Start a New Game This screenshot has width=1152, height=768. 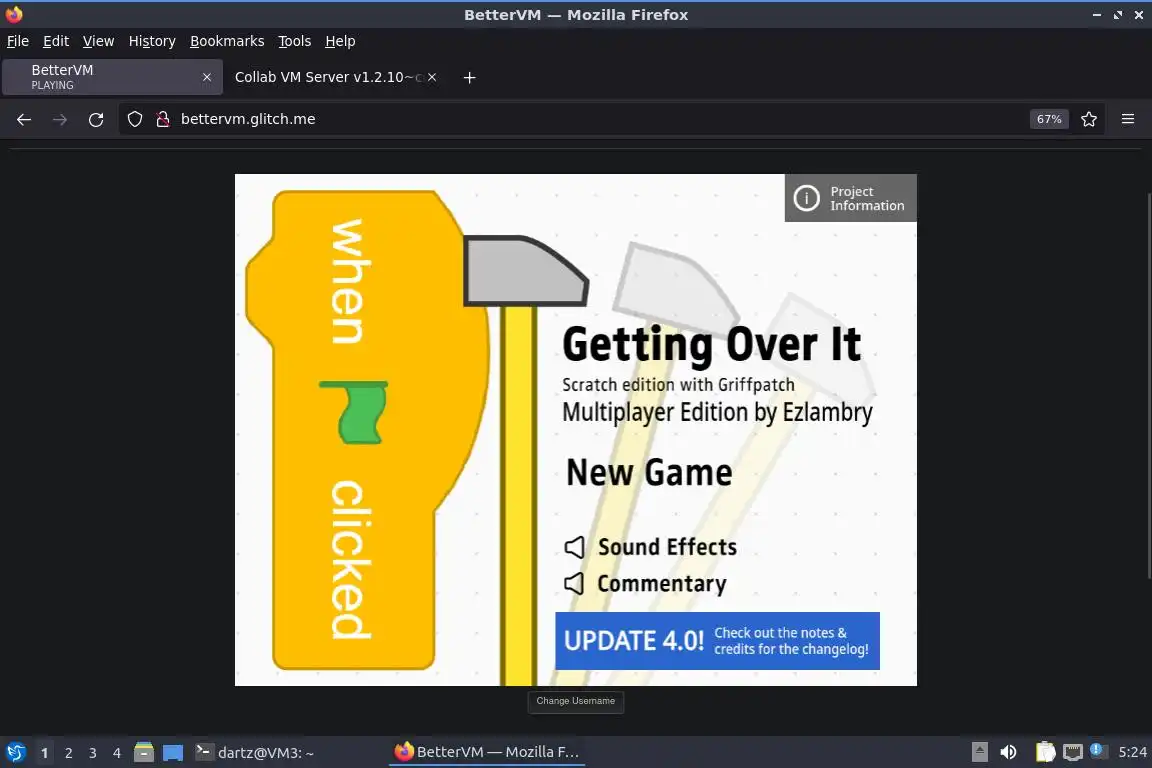point(649,473)
